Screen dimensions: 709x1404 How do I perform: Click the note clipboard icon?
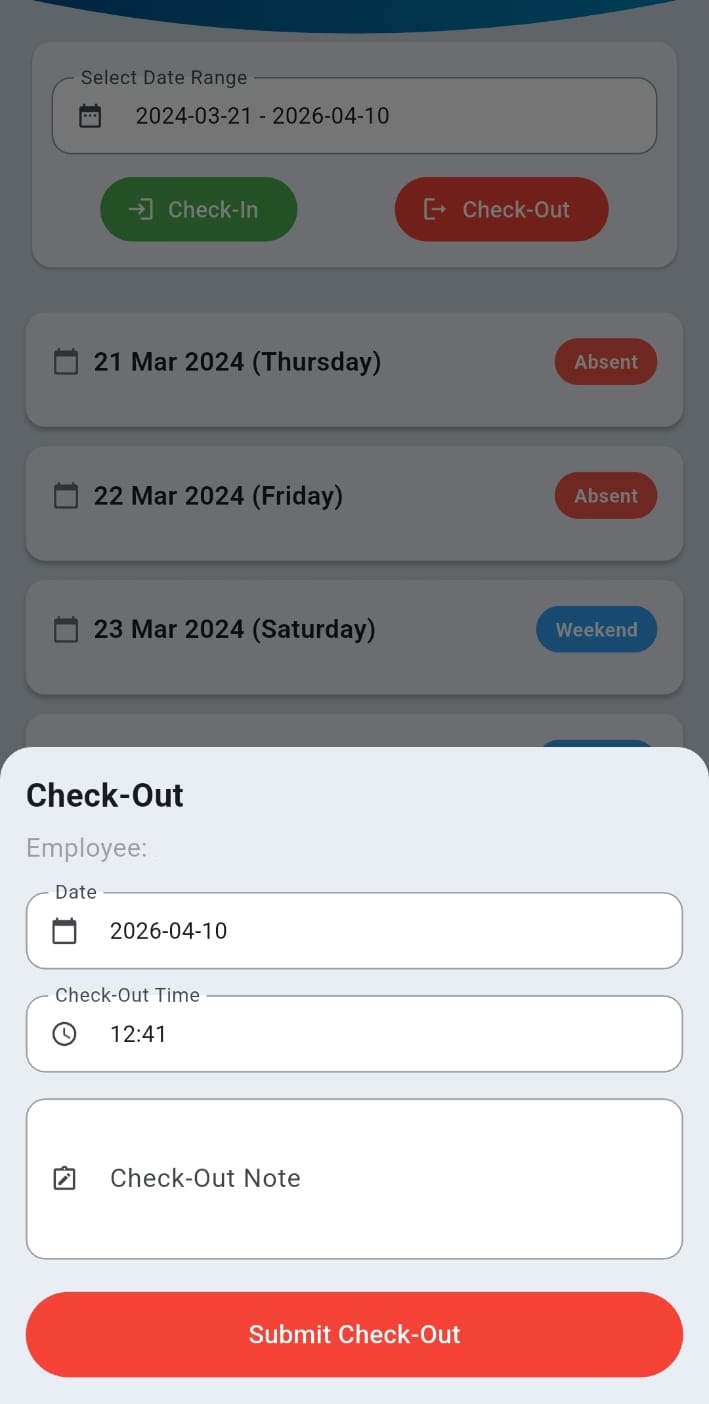[64, 1178]
